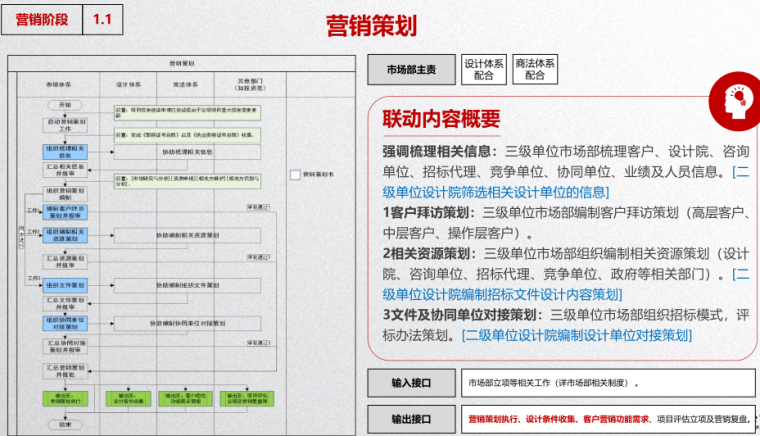Click the 启动营销策划工作 flowchart step

(x=65, y=125)
